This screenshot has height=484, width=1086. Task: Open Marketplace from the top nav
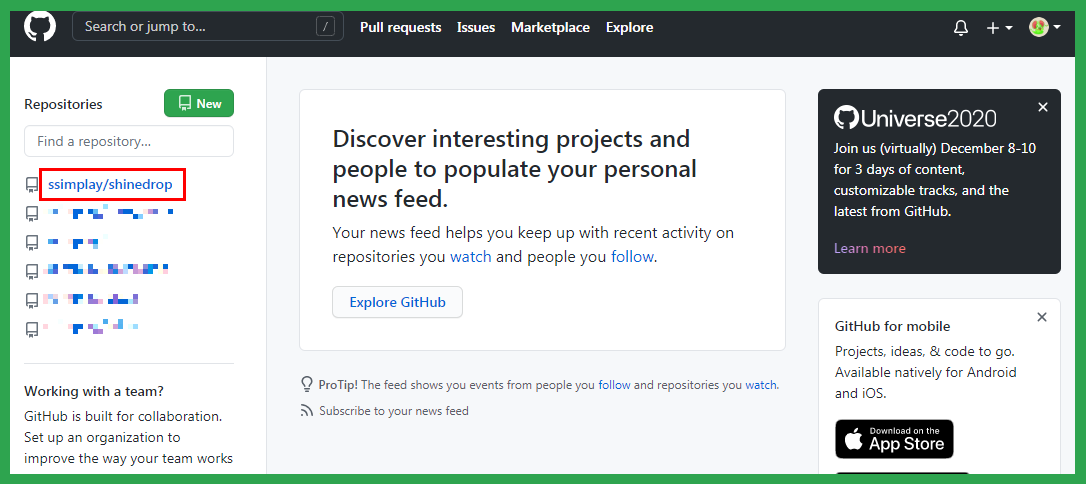551,28
